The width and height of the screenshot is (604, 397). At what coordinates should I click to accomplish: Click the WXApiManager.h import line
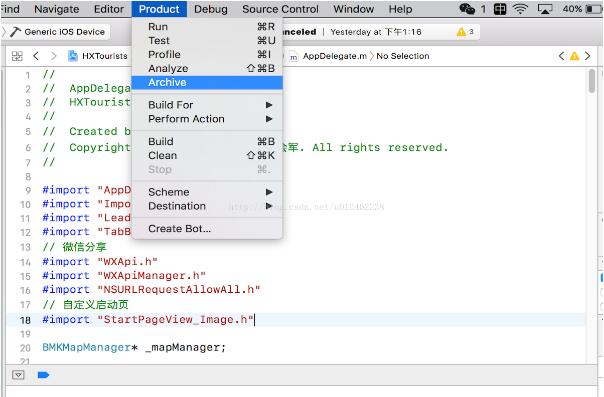click(x=124, y=276)
